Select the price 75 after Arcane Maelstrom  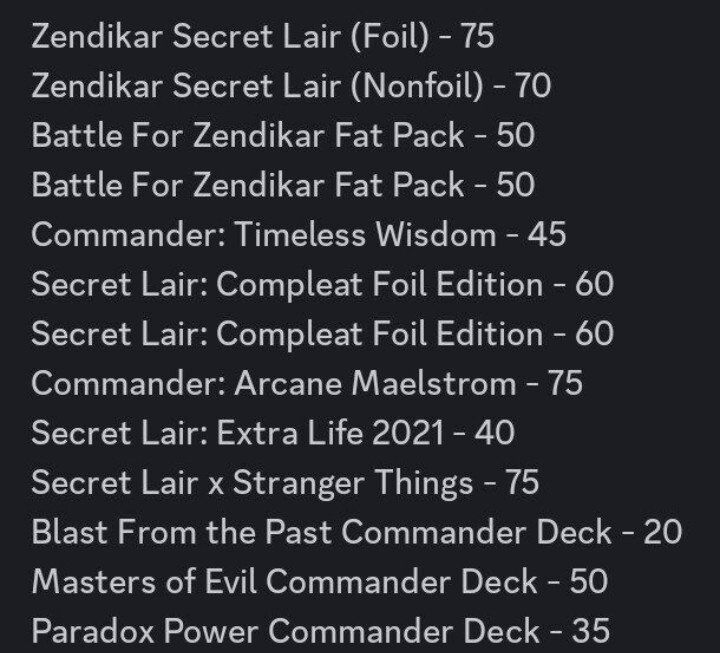point(565,383)
